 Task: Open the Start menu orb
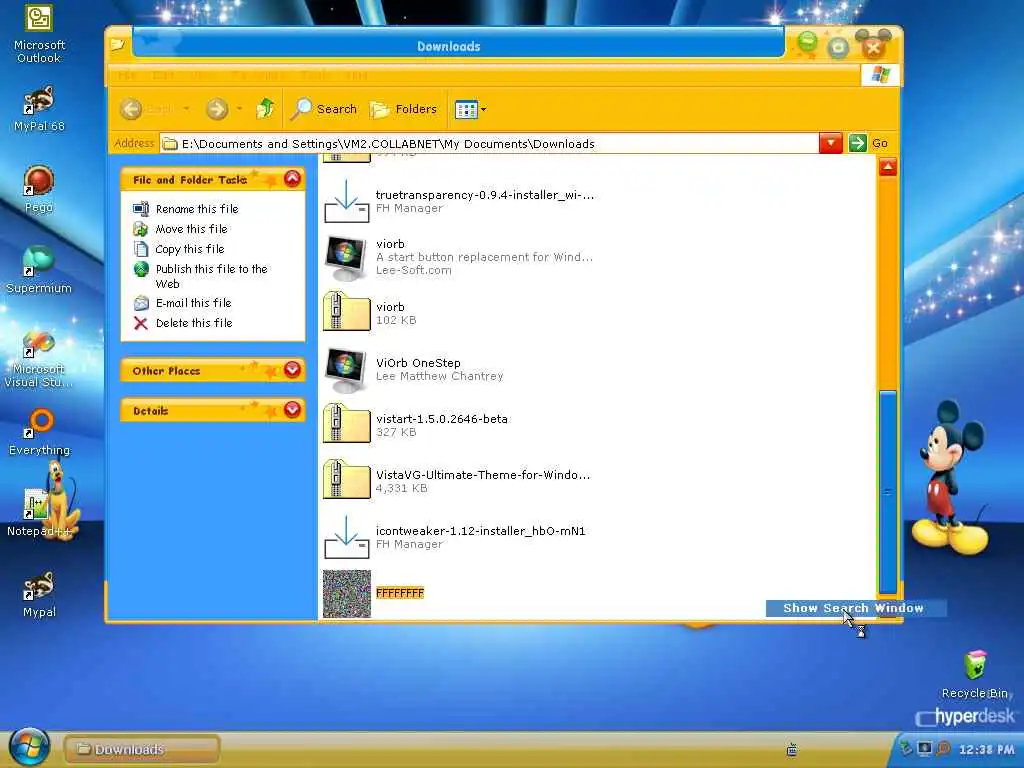pyautogui.click(x=29, y=748)
